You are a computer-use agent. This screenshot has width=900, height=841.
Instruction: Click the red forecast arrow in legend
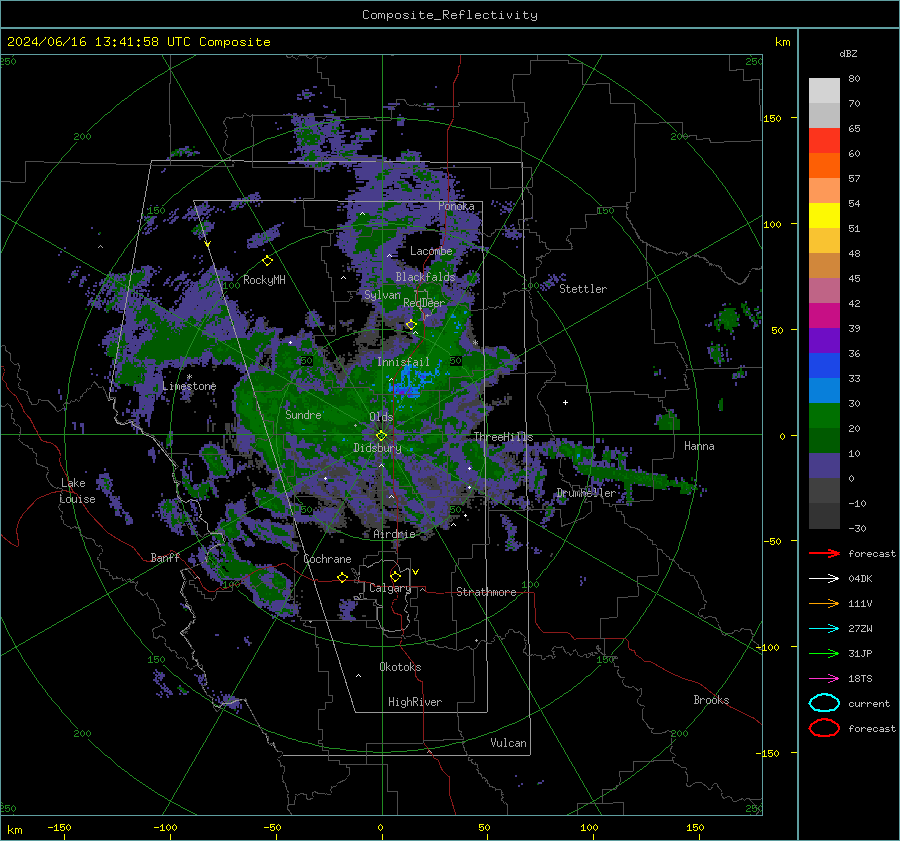point(824,553)
